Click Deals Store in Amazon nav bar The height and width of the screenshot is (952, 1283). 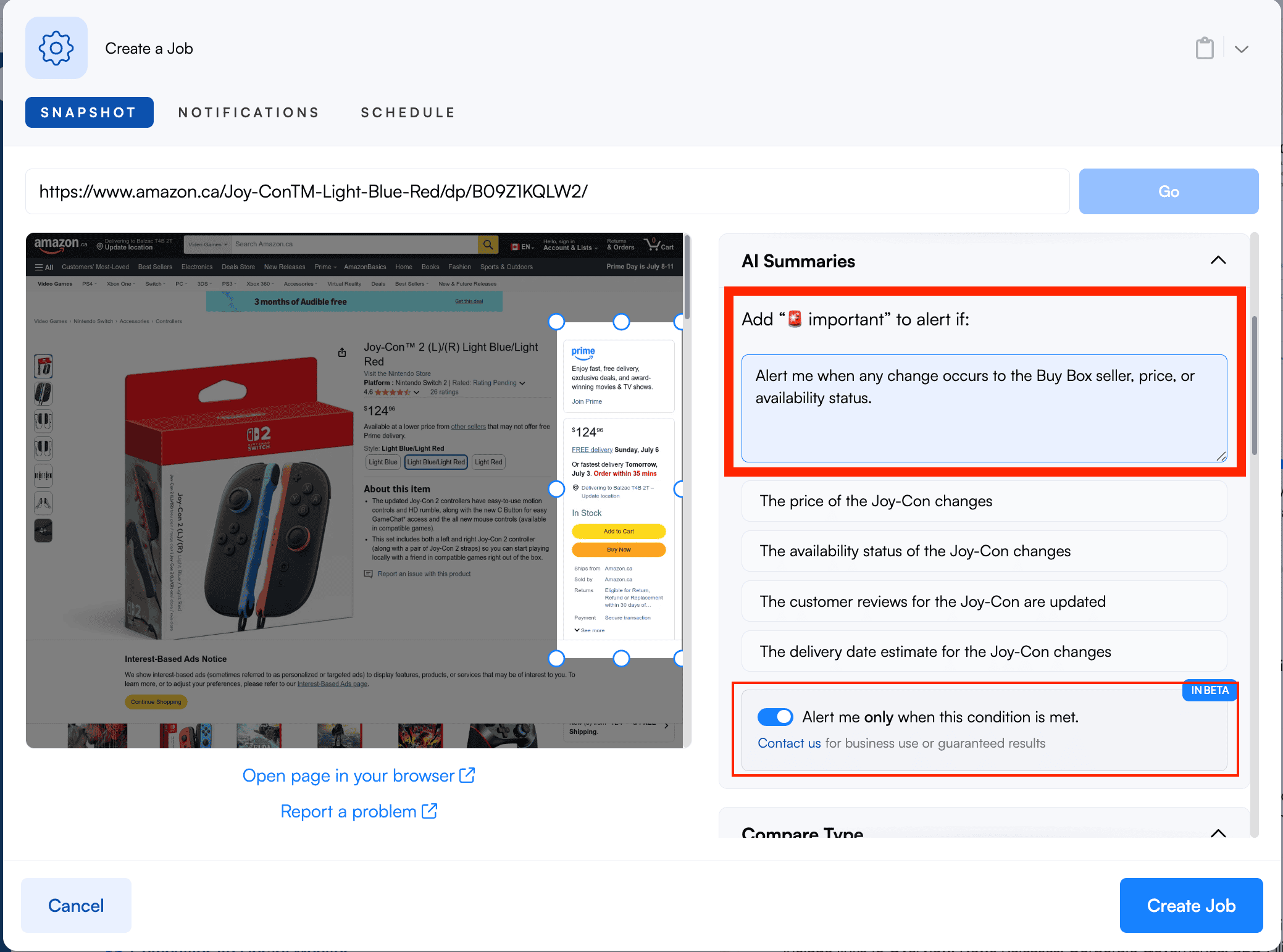[238, 267]
